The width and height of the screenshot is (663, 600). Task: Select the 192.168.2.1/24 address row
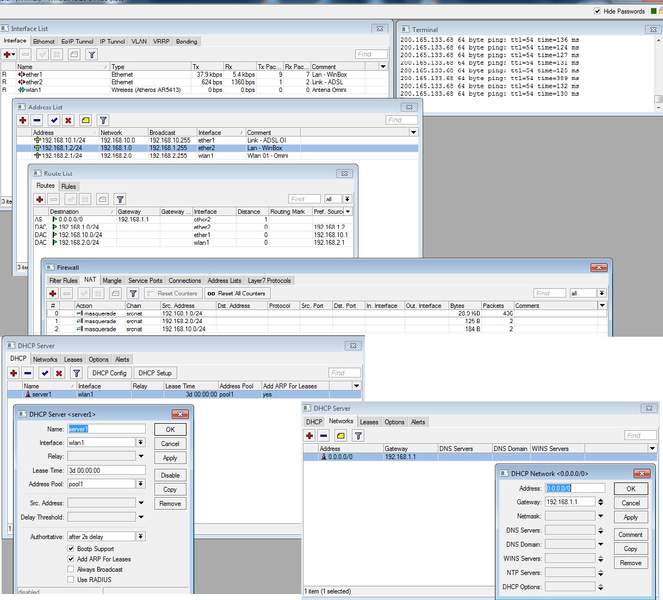click(217, 156)
